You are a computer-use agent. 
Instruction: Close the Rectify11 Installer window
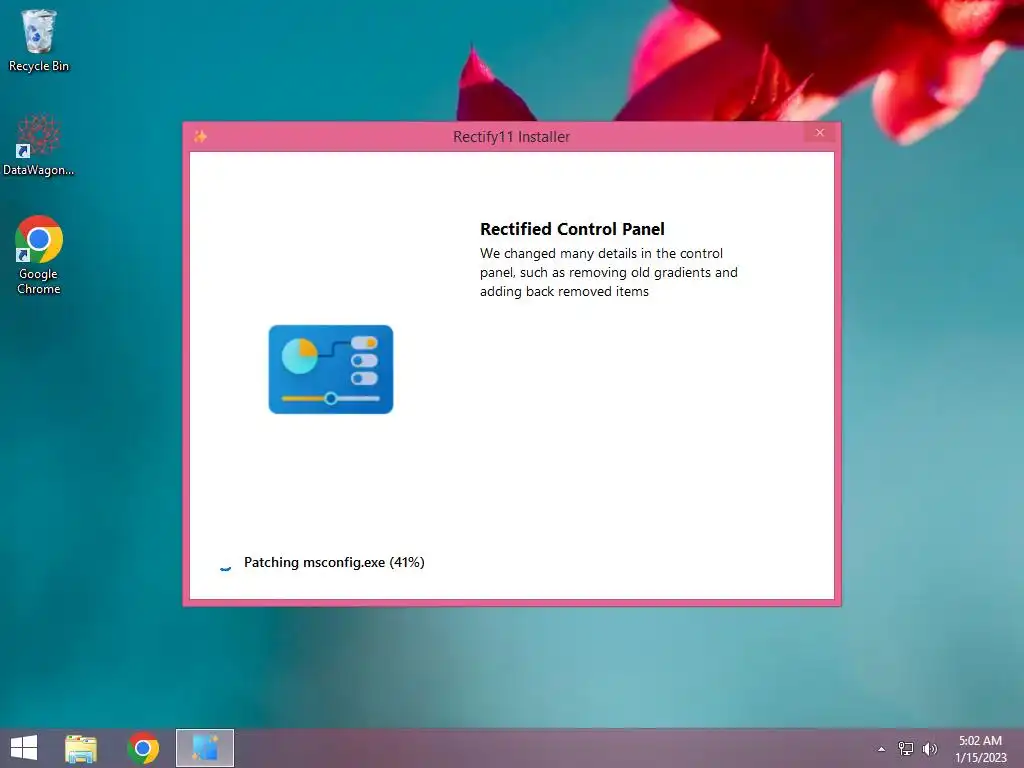(x=820, y=133)
